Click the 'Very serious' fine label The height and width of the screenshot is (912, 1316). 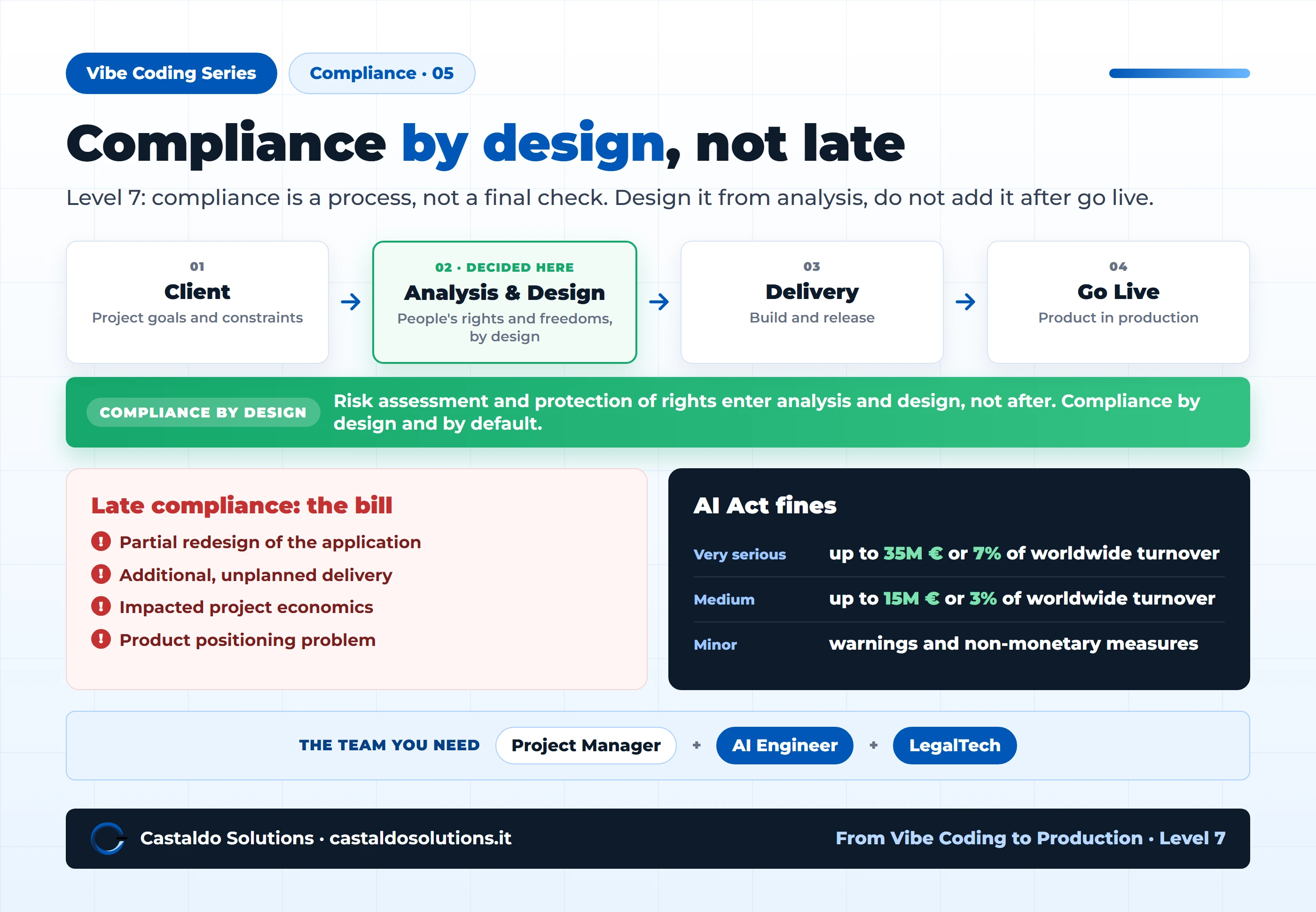click(x=740, y=554)
